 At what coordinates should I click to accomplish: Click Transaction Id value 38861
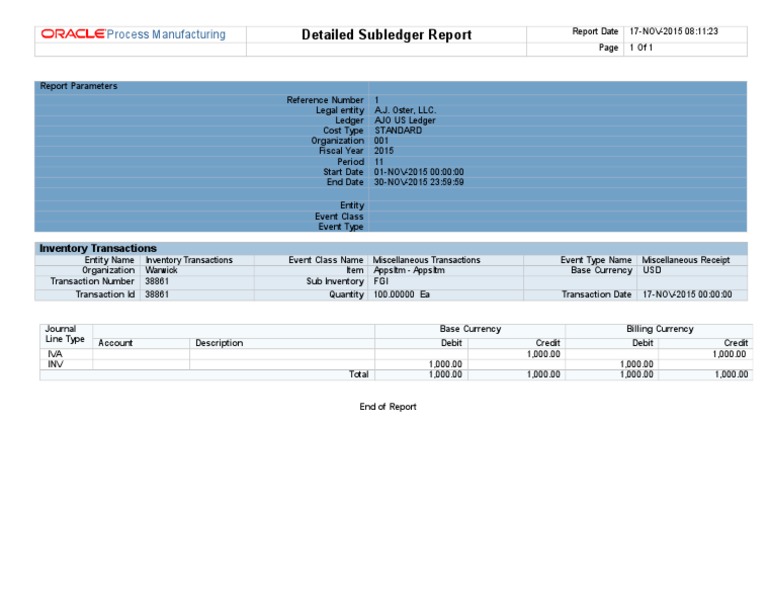coord(157,294)
